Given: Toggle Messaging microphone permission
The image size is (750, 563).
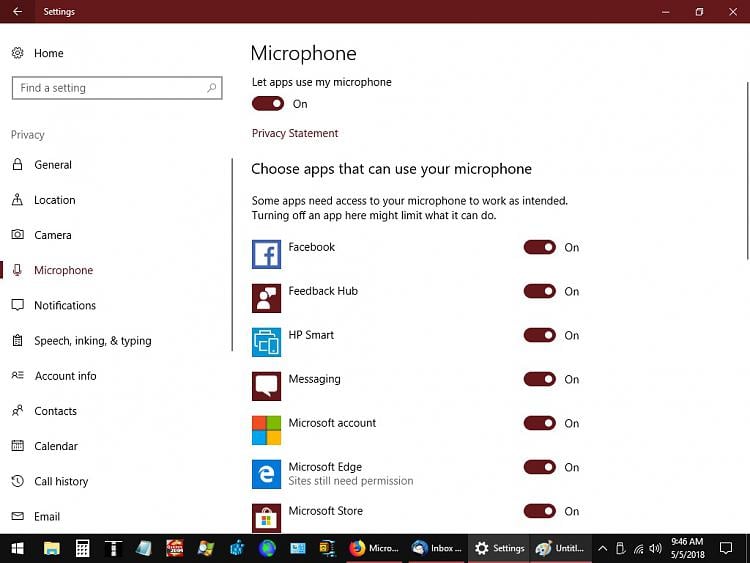Looking at the screenshot, I should click(540, 379).
